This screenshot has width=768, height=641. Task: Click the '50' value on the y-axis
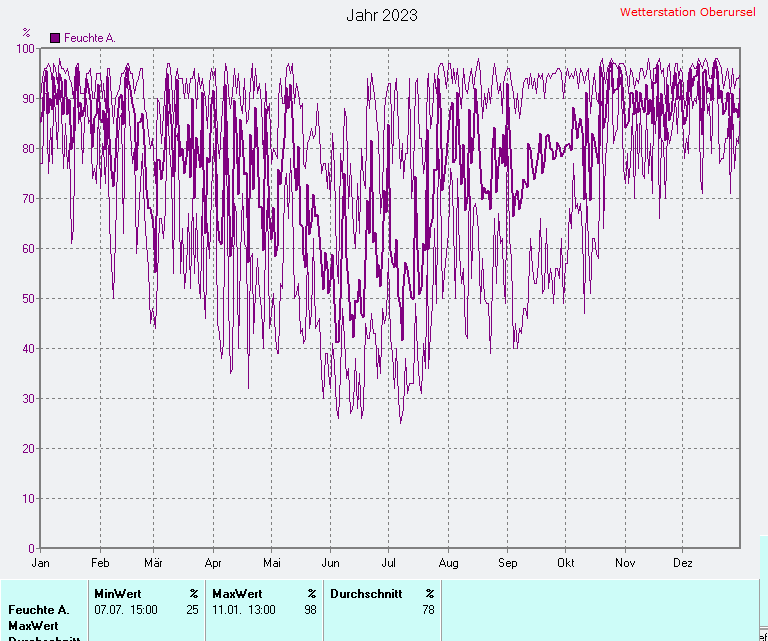pos(29,298)
